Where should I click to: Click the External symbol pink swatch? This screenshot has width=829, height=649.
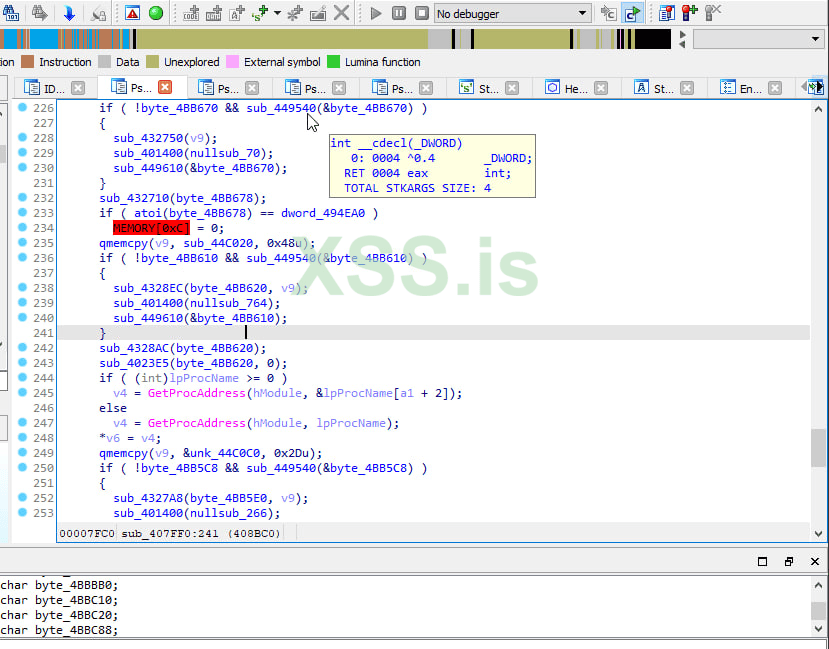click(x=232, y=62)
